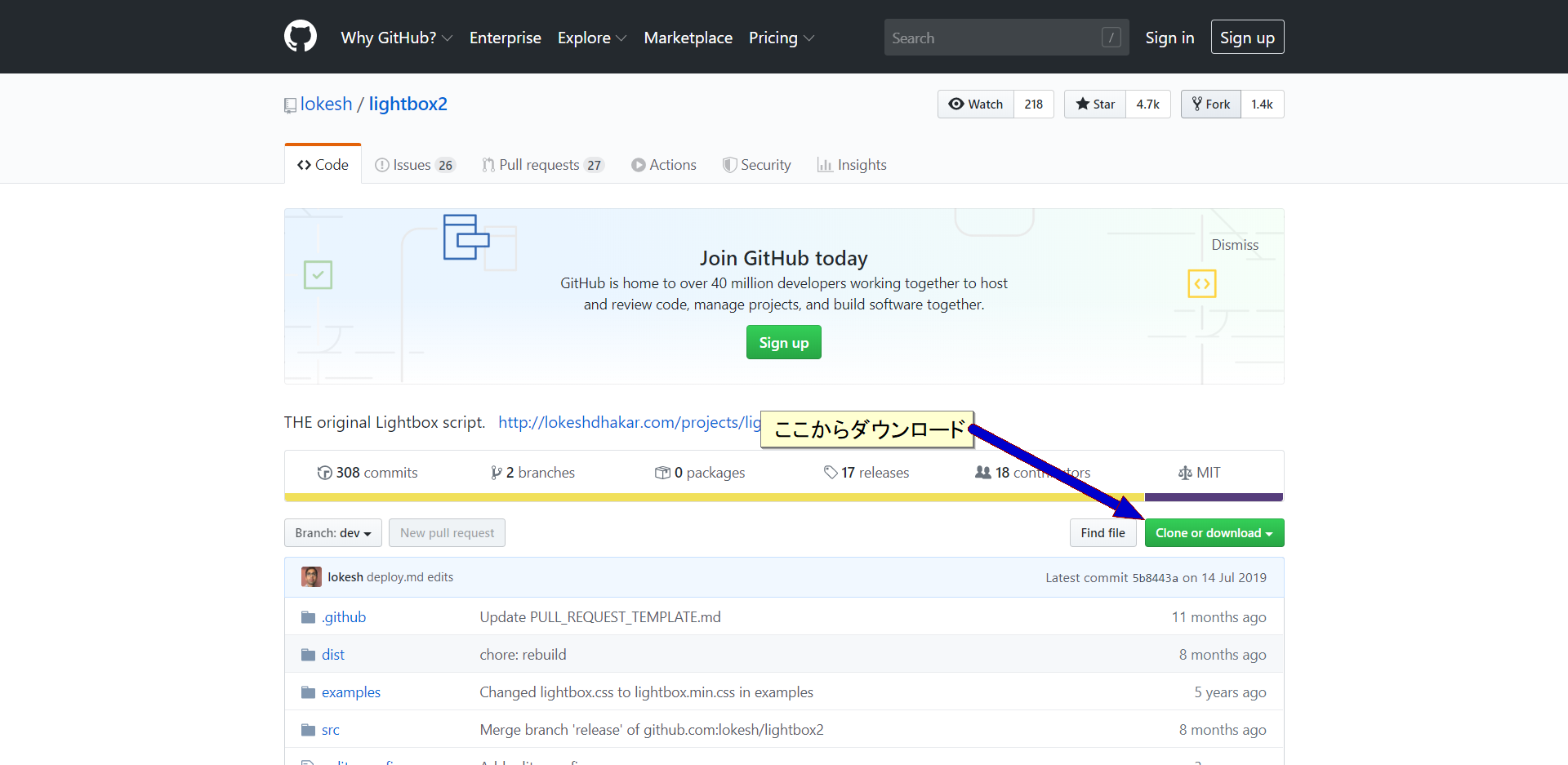Click the New pull request button
The width and height of the screenshot is (1568, 765).
coord(447,533)
